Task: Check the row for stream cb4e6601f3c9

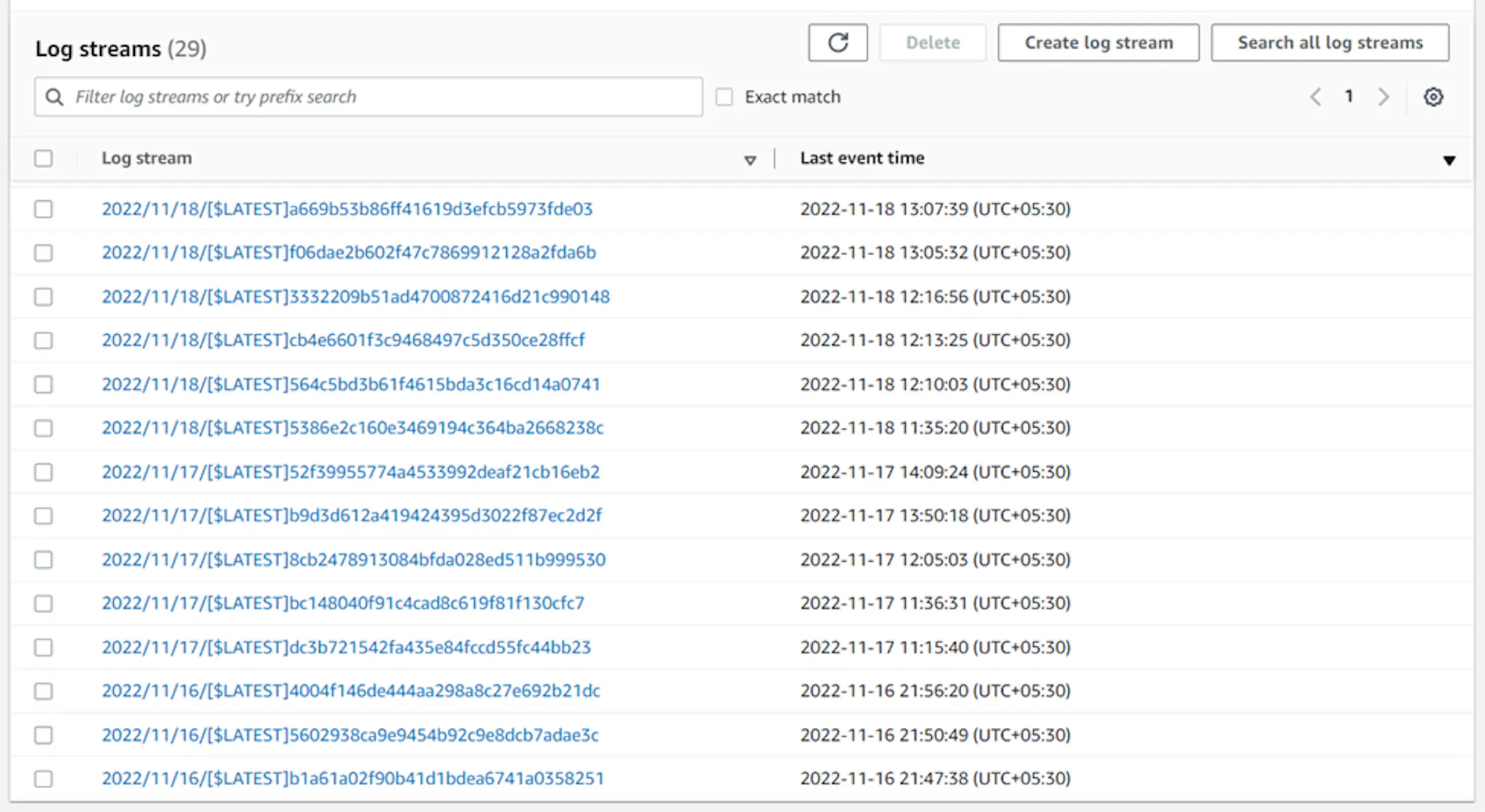Action: tap(44, 340)
